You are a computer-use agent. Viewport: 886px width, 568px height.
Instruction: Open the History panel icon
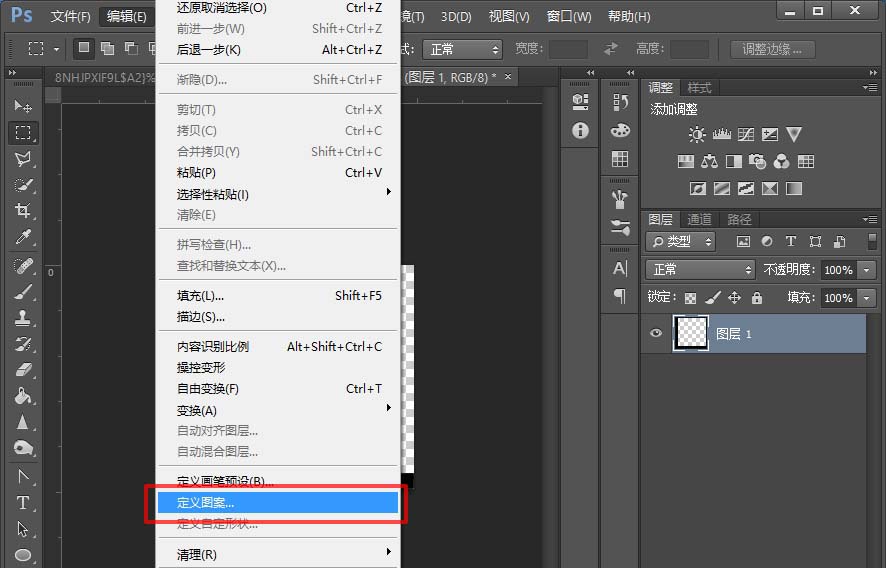point(620,102)
